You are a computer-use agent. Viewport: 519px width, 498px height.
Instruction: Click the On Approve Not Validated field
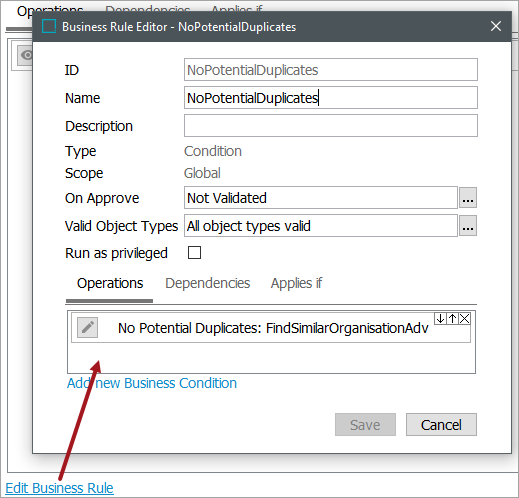[321, 198]
